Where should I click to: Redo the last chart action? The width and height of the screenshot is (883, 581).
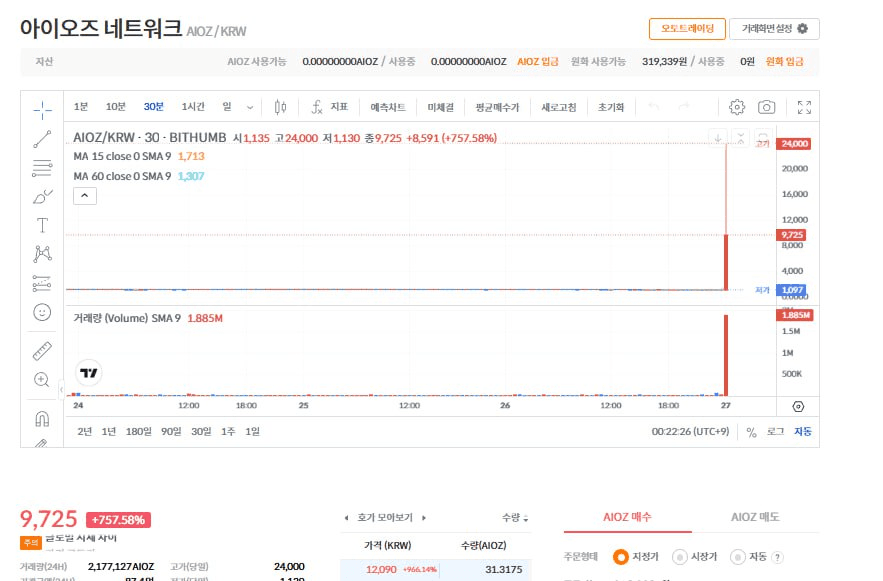click(684, 107)
